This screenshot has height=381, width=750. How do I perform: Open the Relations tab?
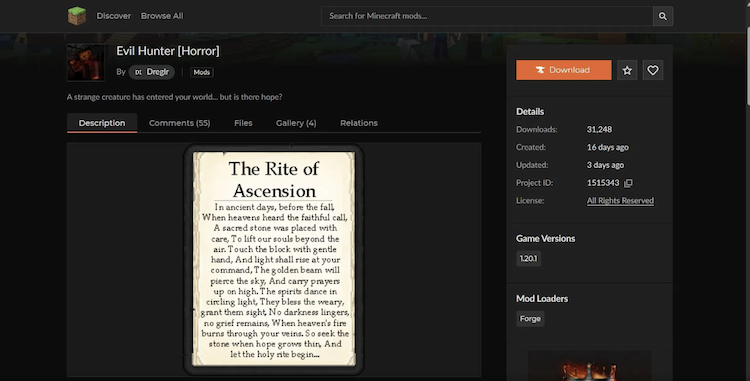359,123
